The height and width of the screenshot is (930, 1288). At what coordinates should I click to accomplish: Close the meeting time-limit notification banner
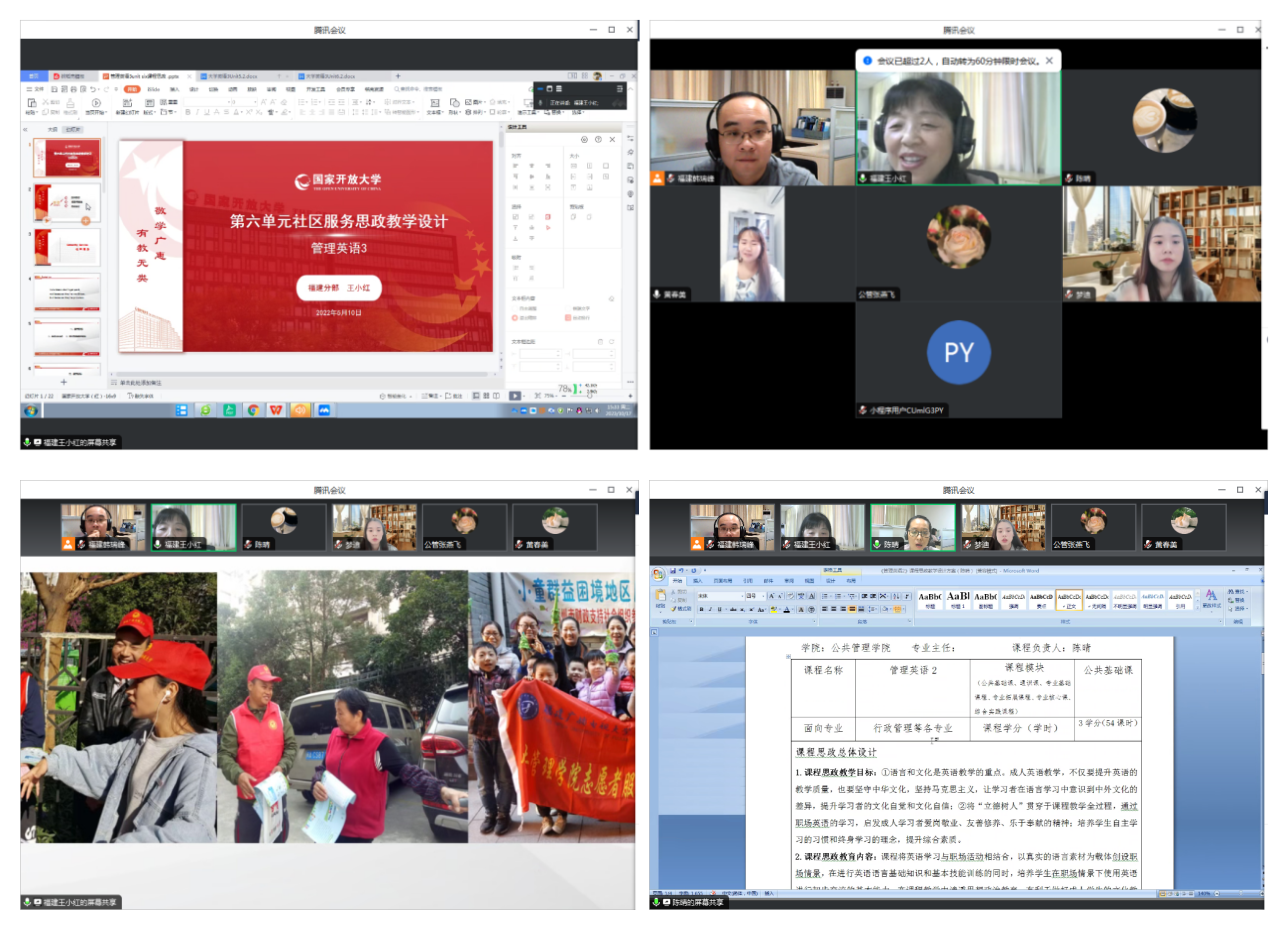click(1049, 61)
